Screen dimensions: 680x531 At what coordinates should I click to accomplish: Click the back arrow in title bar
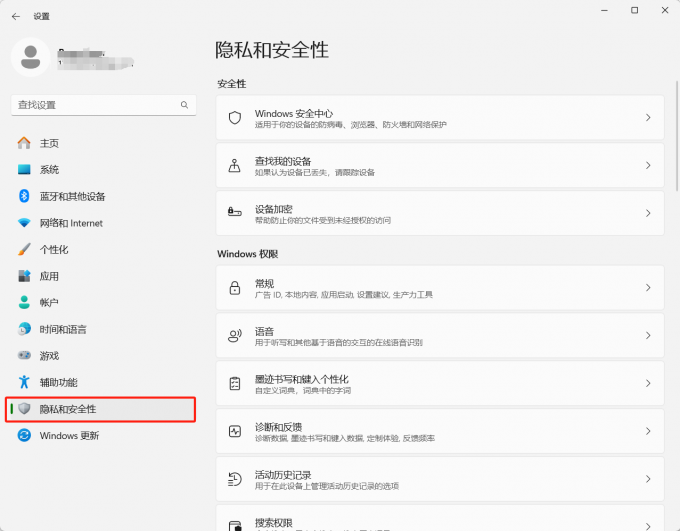[16, 16]
